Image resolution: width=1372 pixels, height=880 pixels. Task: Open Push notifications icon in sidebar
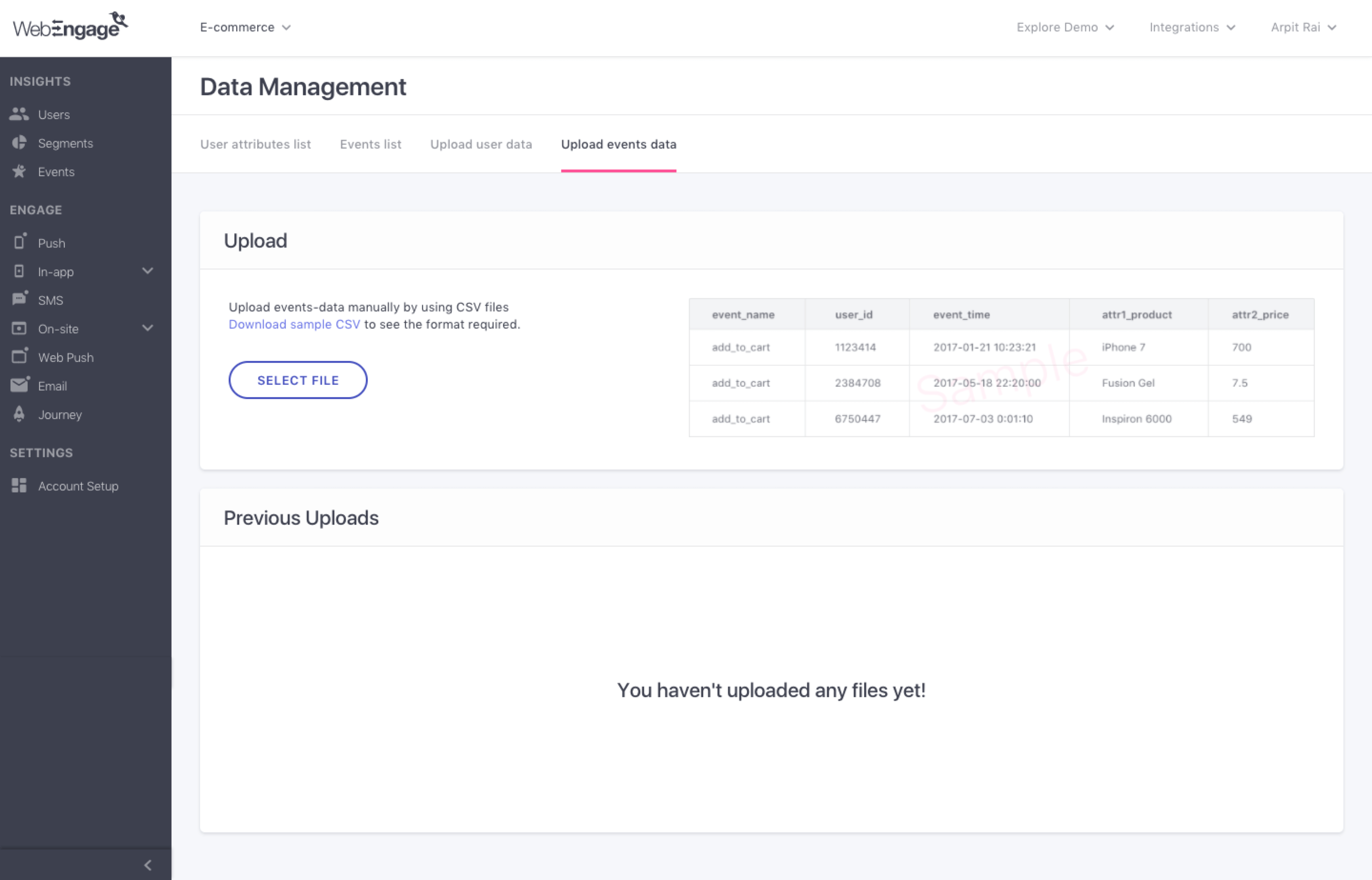pyautogui.click(x=20, y=242)
